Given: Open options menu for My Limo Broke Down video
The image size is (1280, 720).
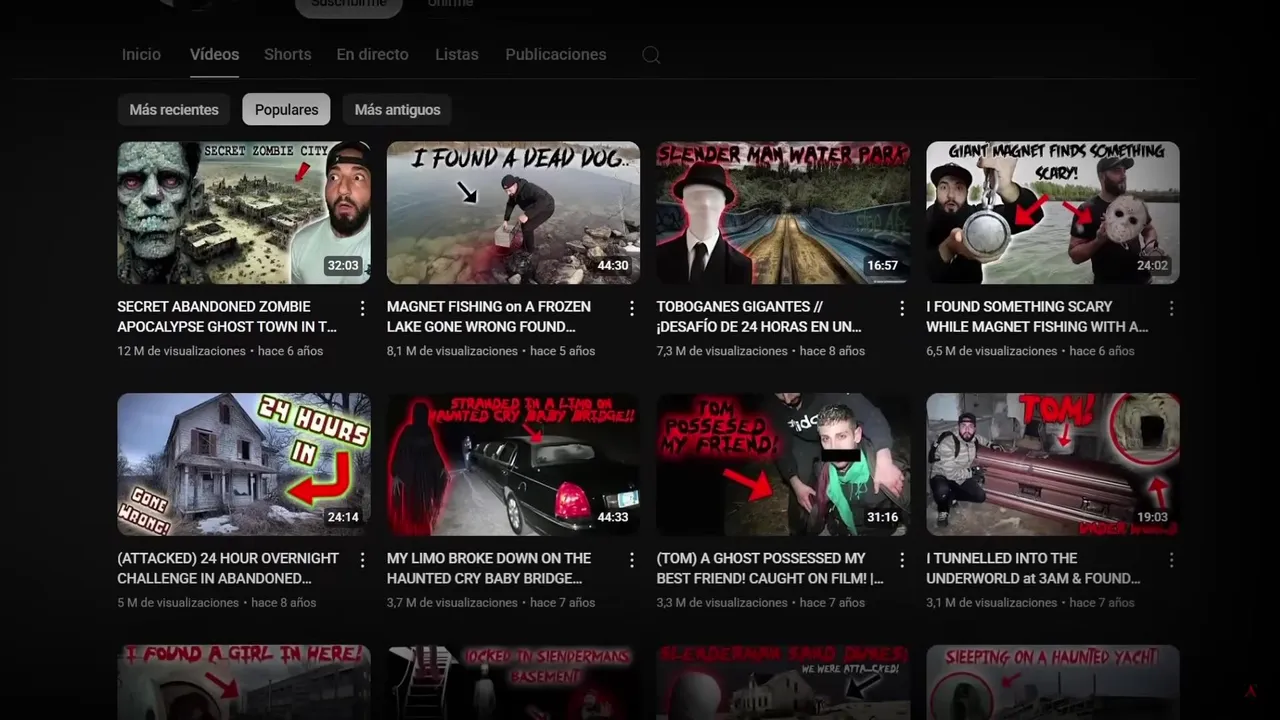Looking at the screenshot, I should click(632, 560).
